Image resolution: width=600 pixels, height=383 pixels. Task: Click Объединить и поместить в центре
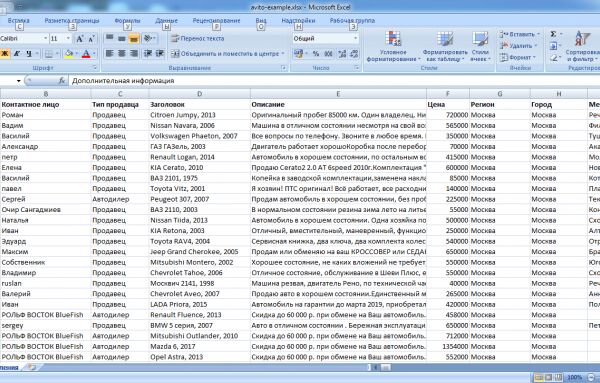(x=225, y=54)
